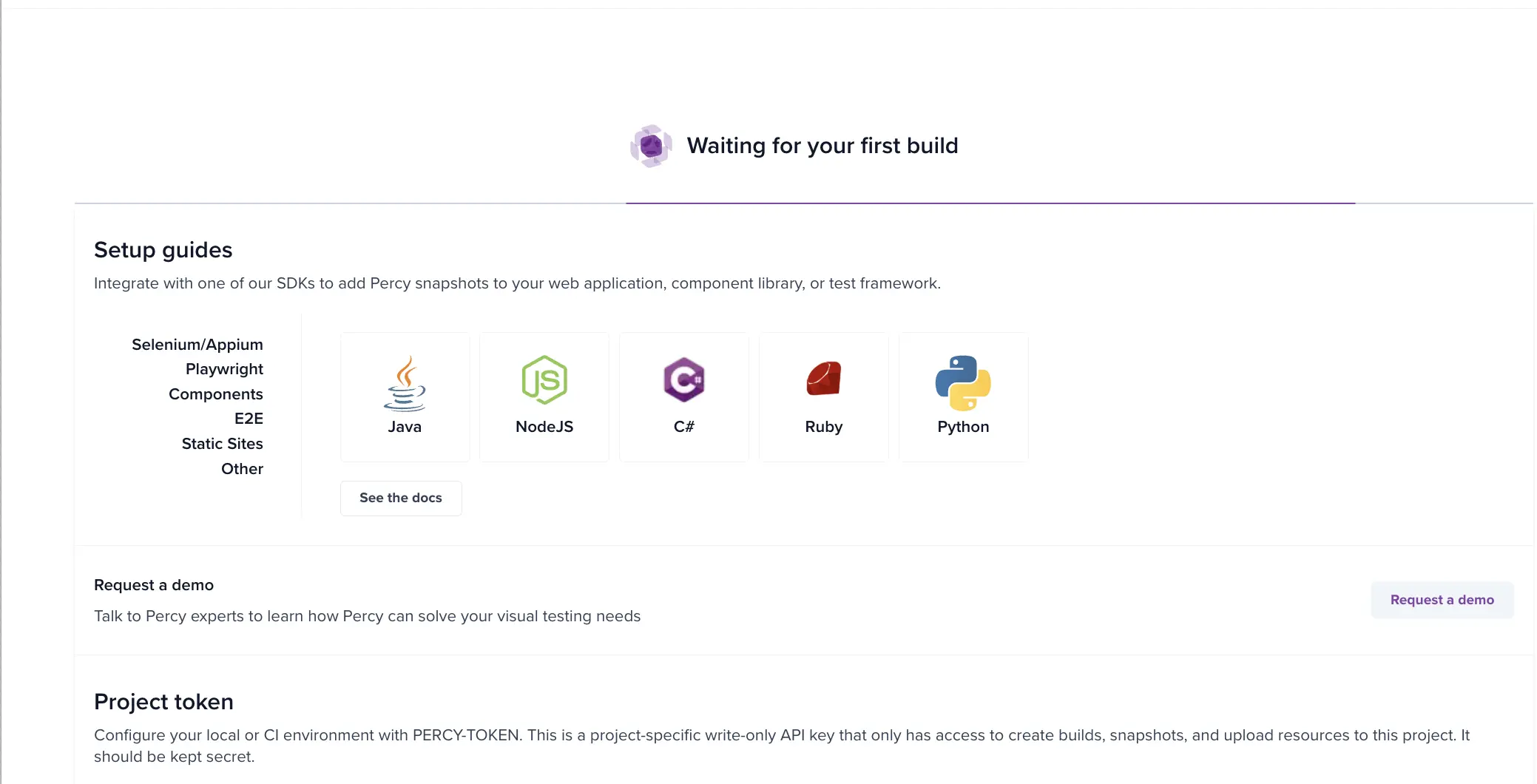
Task: Switch to Playwright setup guides
Action: tap(224, 369)
